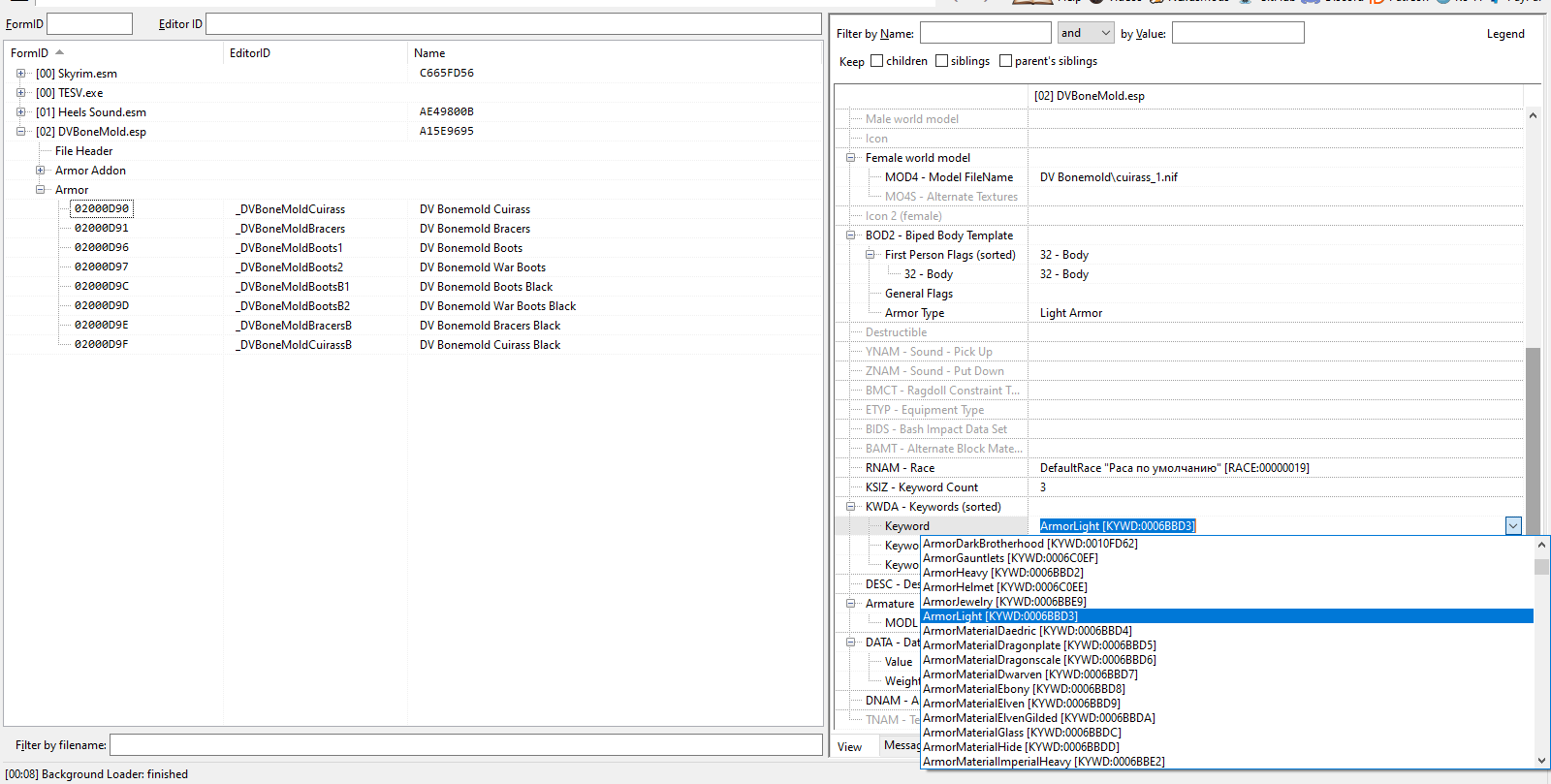Select record 02000D90 DV Bonemold Cuirass
Image resolution: width=1551 pixels, height=784 pixels.
coord(102,208)
